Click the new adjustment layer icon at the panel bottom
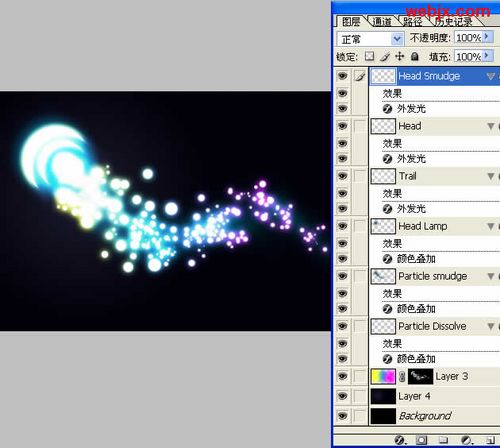 point(466,440)
